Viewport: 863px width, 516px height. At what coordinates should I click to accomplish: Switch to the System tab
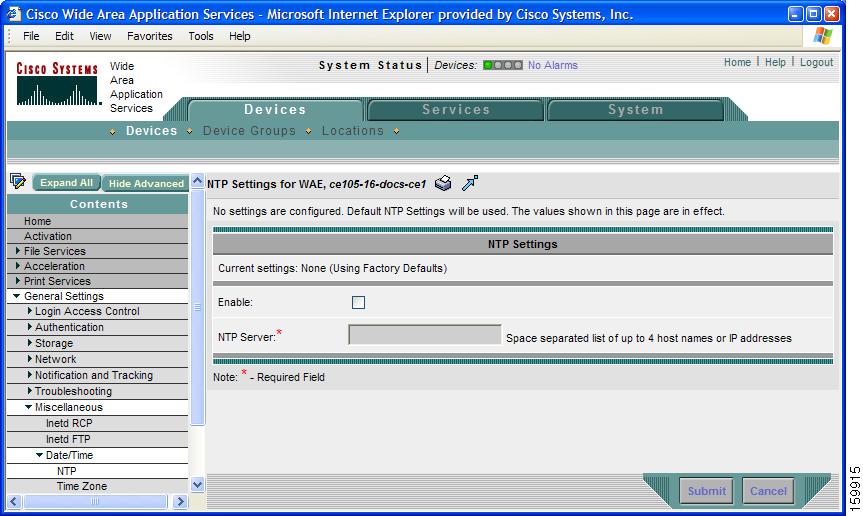[635, 109]
